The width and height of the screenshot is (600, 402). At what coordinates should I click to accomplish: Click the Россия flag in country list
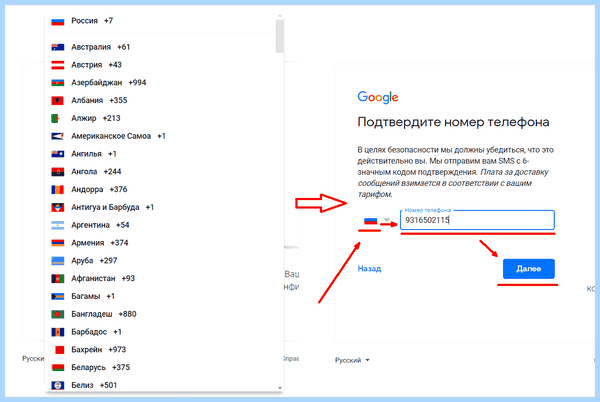(x=58, y=21)
